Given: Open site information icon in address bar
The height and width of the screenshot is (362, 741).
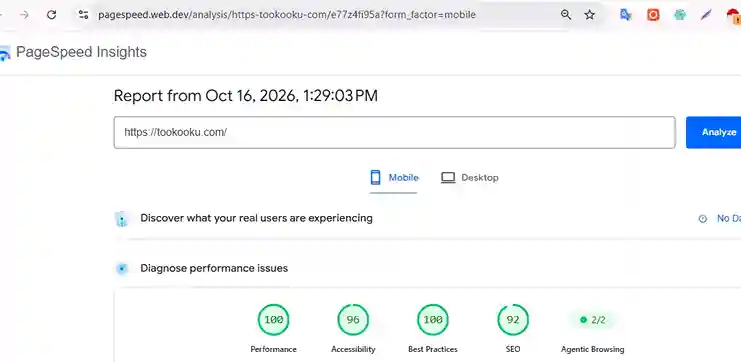Looking at the screenshot, I should (84, 15).
